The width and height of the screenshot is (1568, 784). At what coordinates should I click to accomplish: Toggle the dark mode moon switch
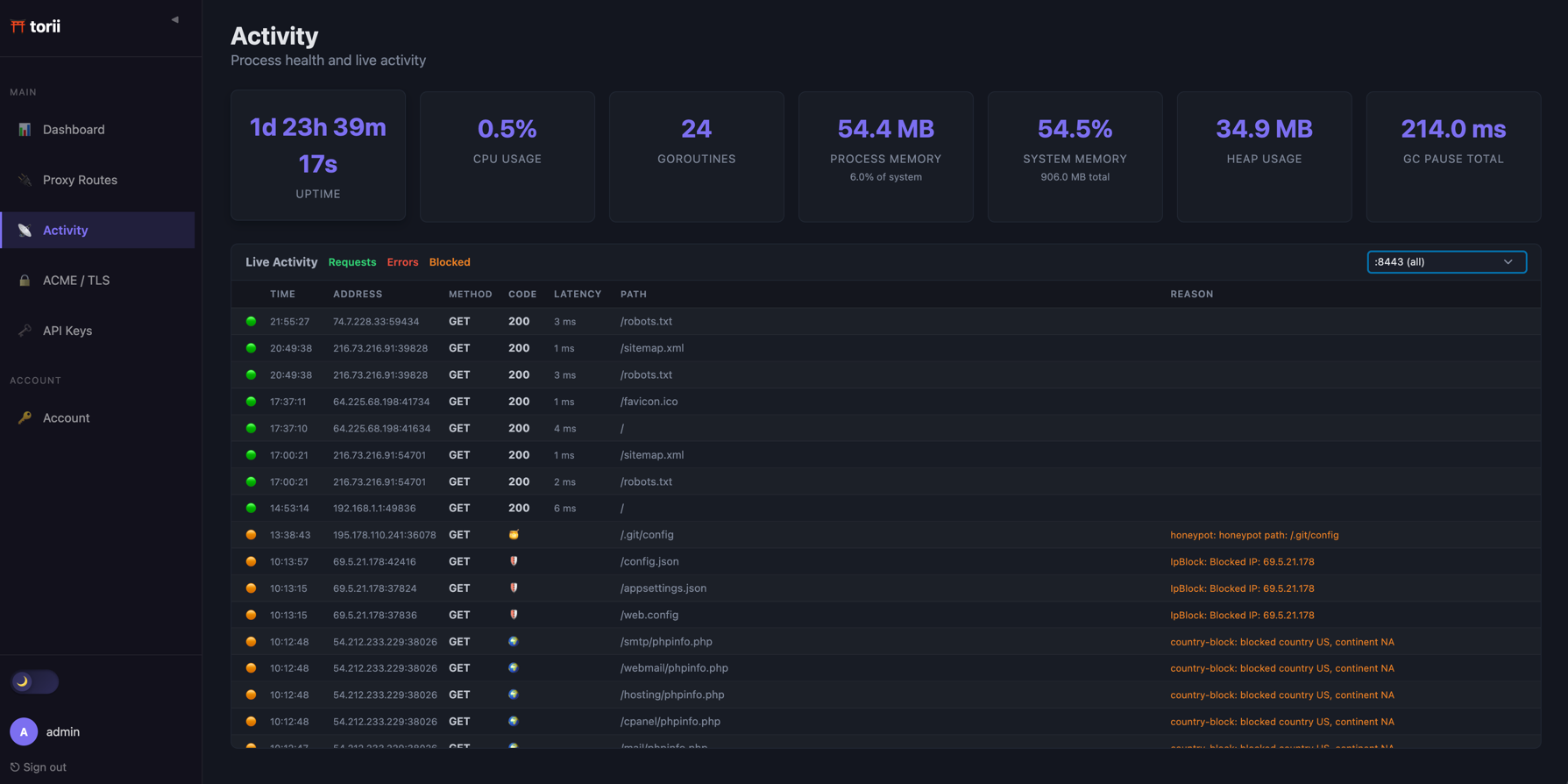34,681
